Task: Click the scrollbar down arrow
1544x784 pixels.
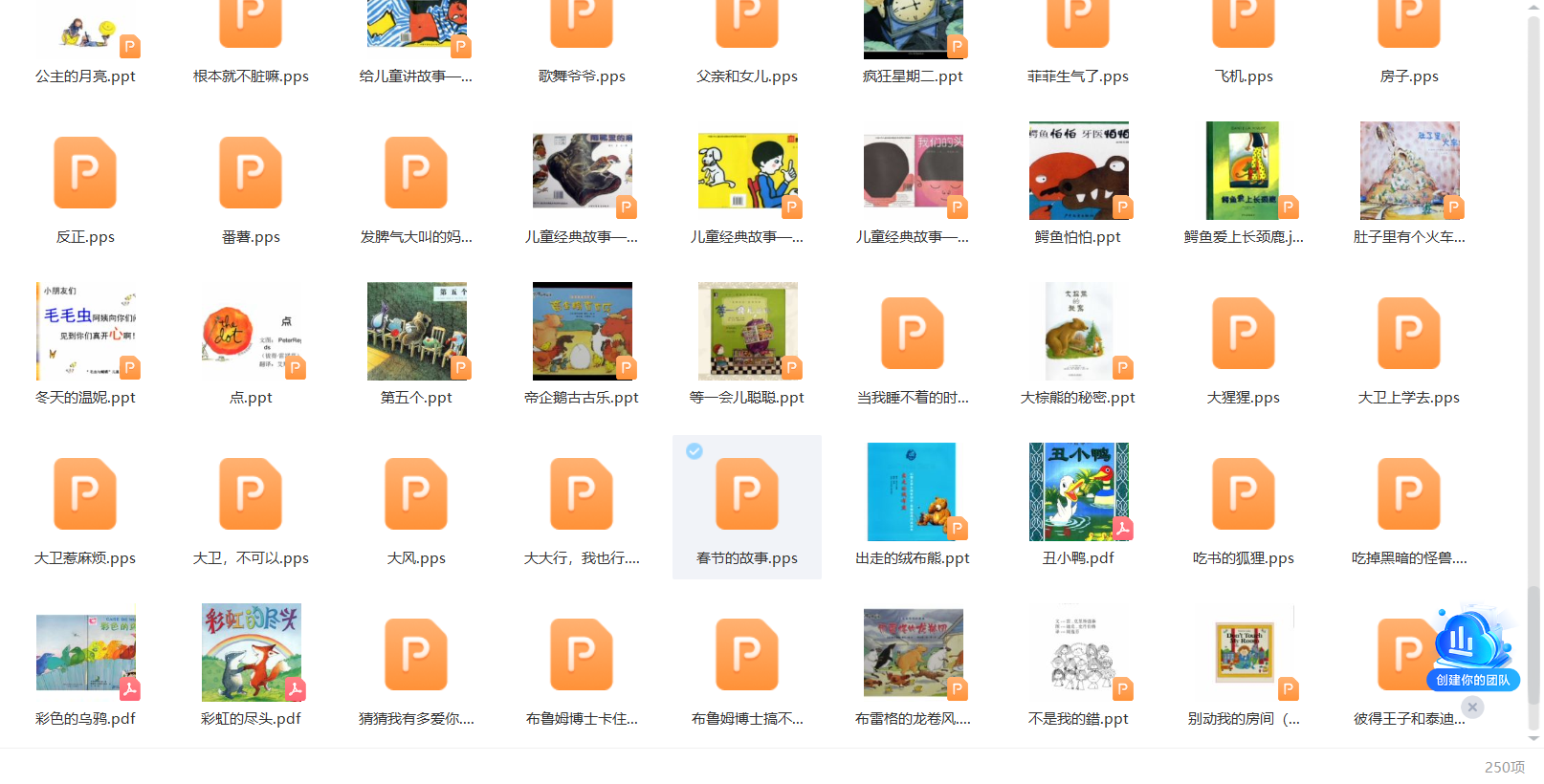Action: pyautogui.click(x=1533, y=739)
